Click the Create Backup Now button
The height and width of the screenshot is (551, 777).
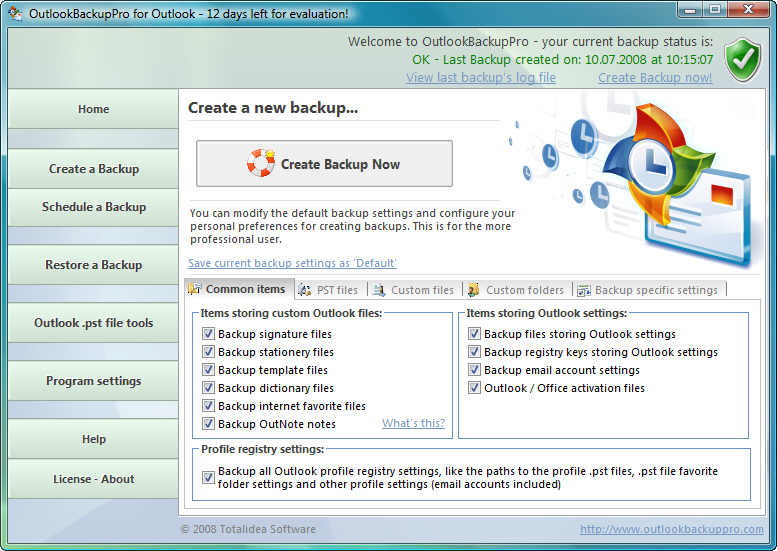[x=324, y=164]
